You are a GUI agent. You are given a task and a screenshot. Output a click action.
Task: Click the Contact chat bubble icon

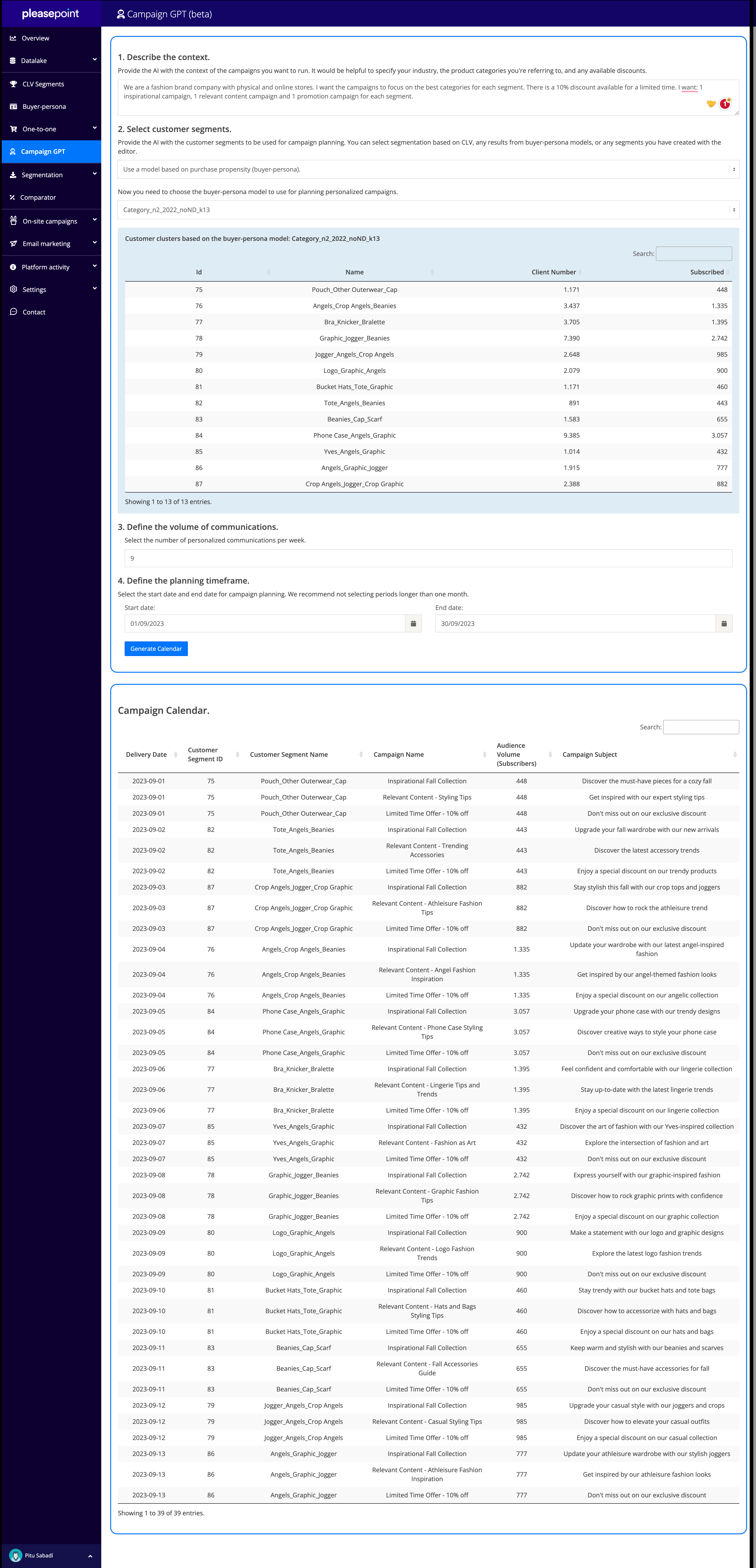[x=13, y=312]
